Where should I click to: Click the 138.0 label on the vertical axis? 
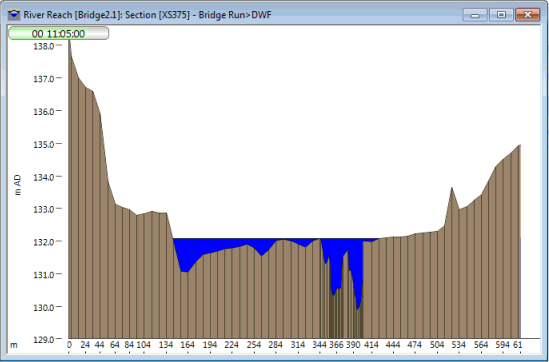click(44, 46)
